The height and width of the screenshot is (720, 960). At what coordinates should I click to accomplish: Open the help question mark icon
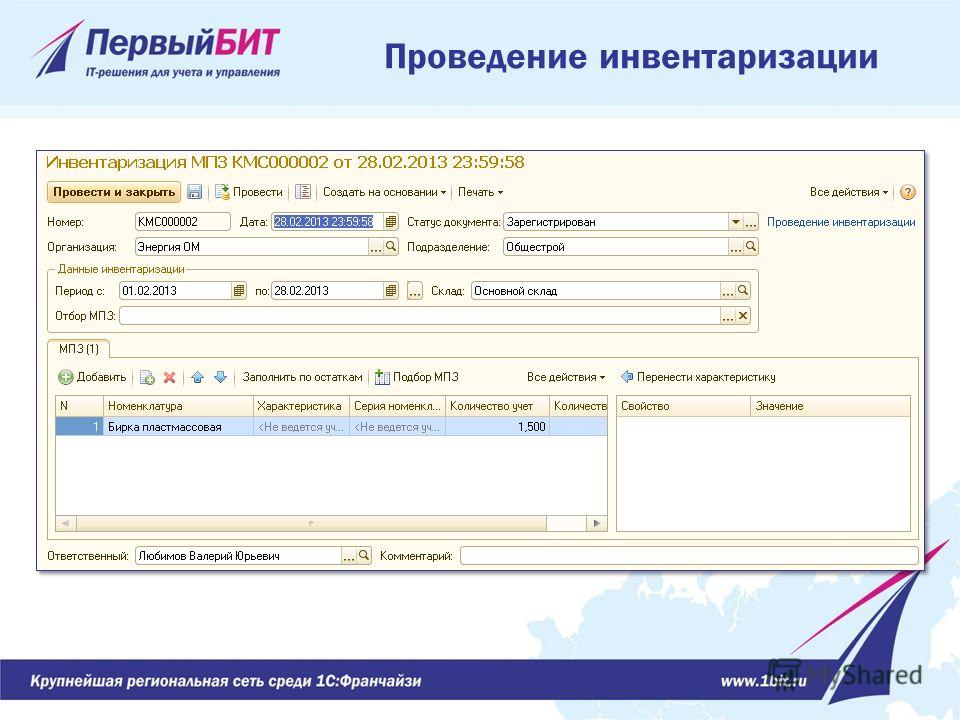click(x=907, y=192)
